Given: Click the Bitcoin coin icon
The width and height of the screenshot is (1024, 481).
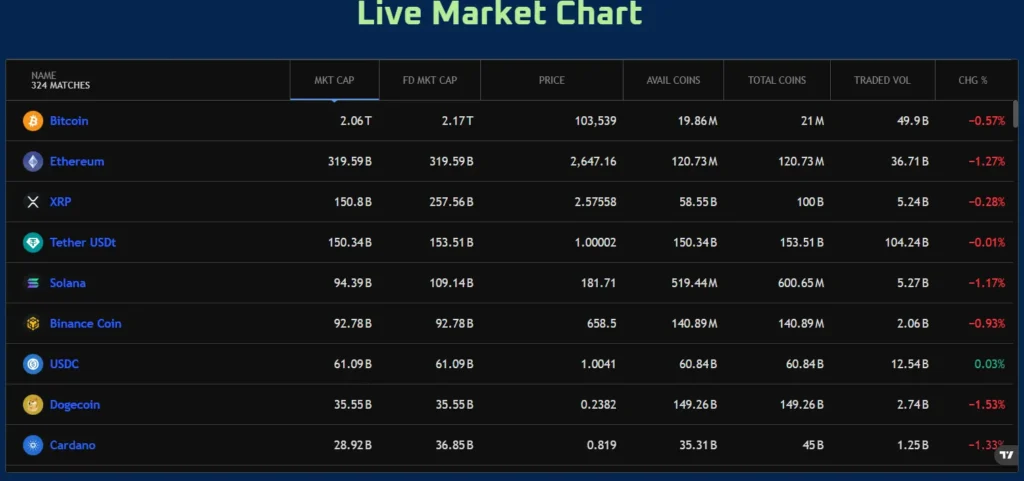Looking at the screenshot, I should tap(33, 121).
